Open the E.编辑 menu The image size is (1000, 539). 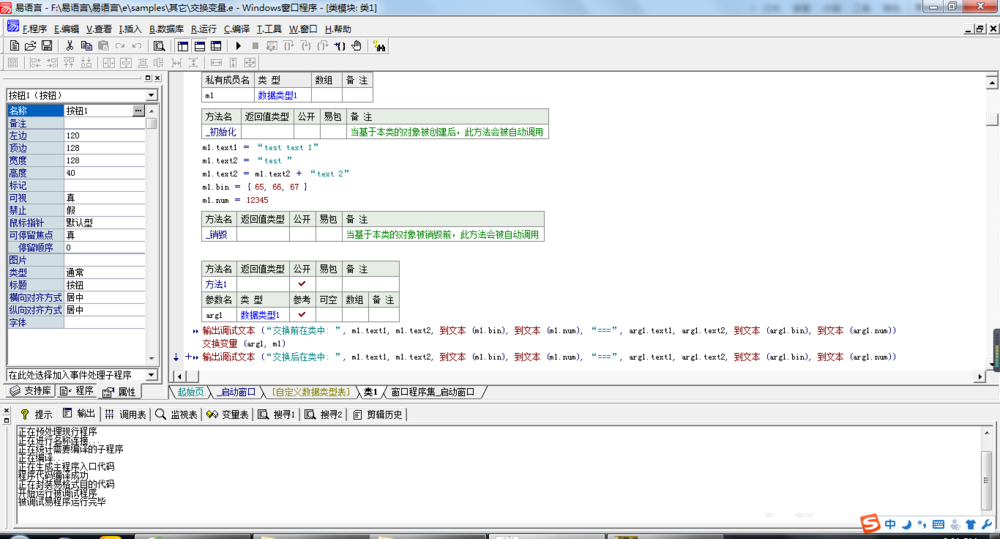66,29
